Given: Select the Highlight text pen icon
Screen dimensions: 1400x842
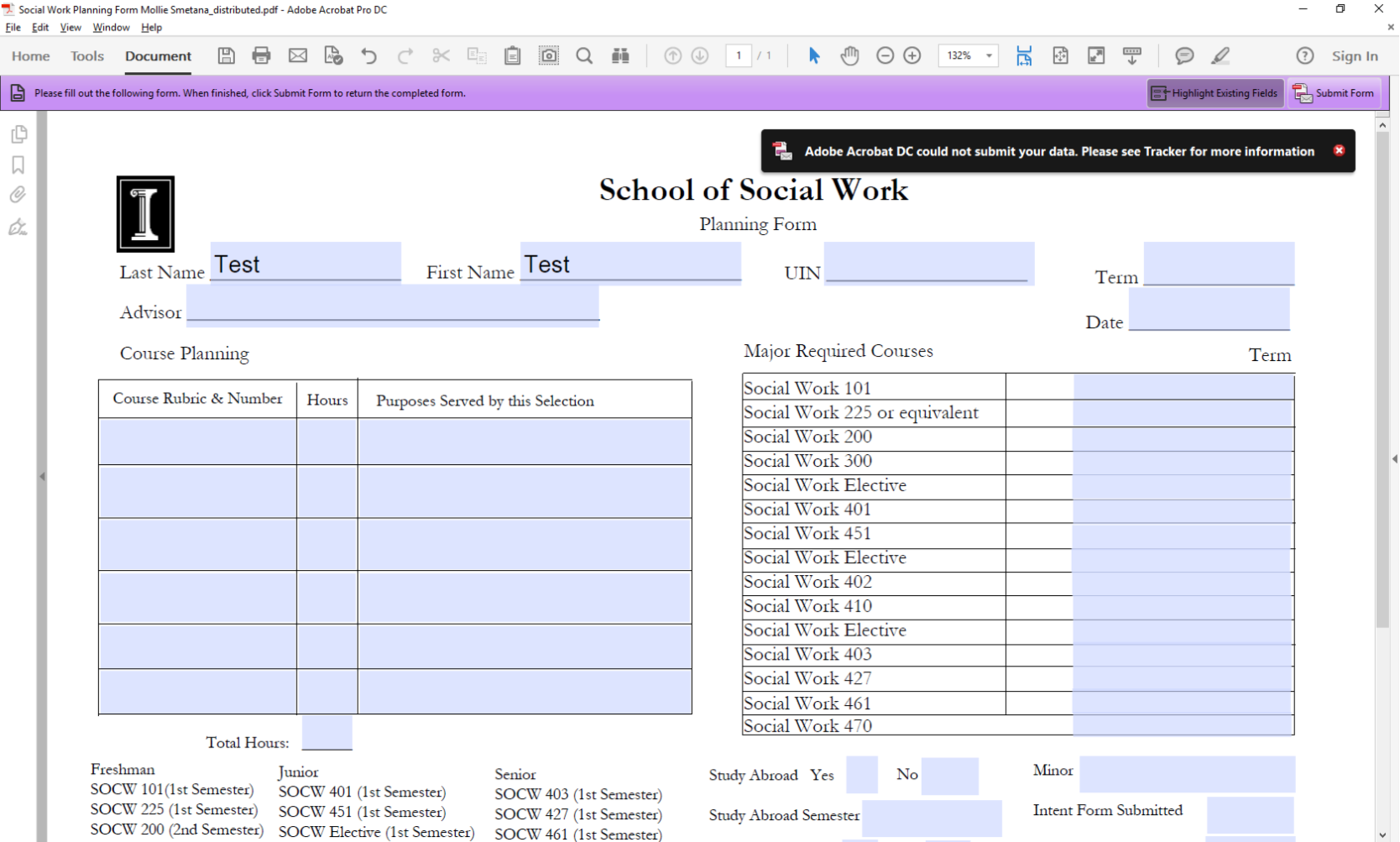Looking at the screenshot, I should pyautogui.click(x=1220, y=56).
